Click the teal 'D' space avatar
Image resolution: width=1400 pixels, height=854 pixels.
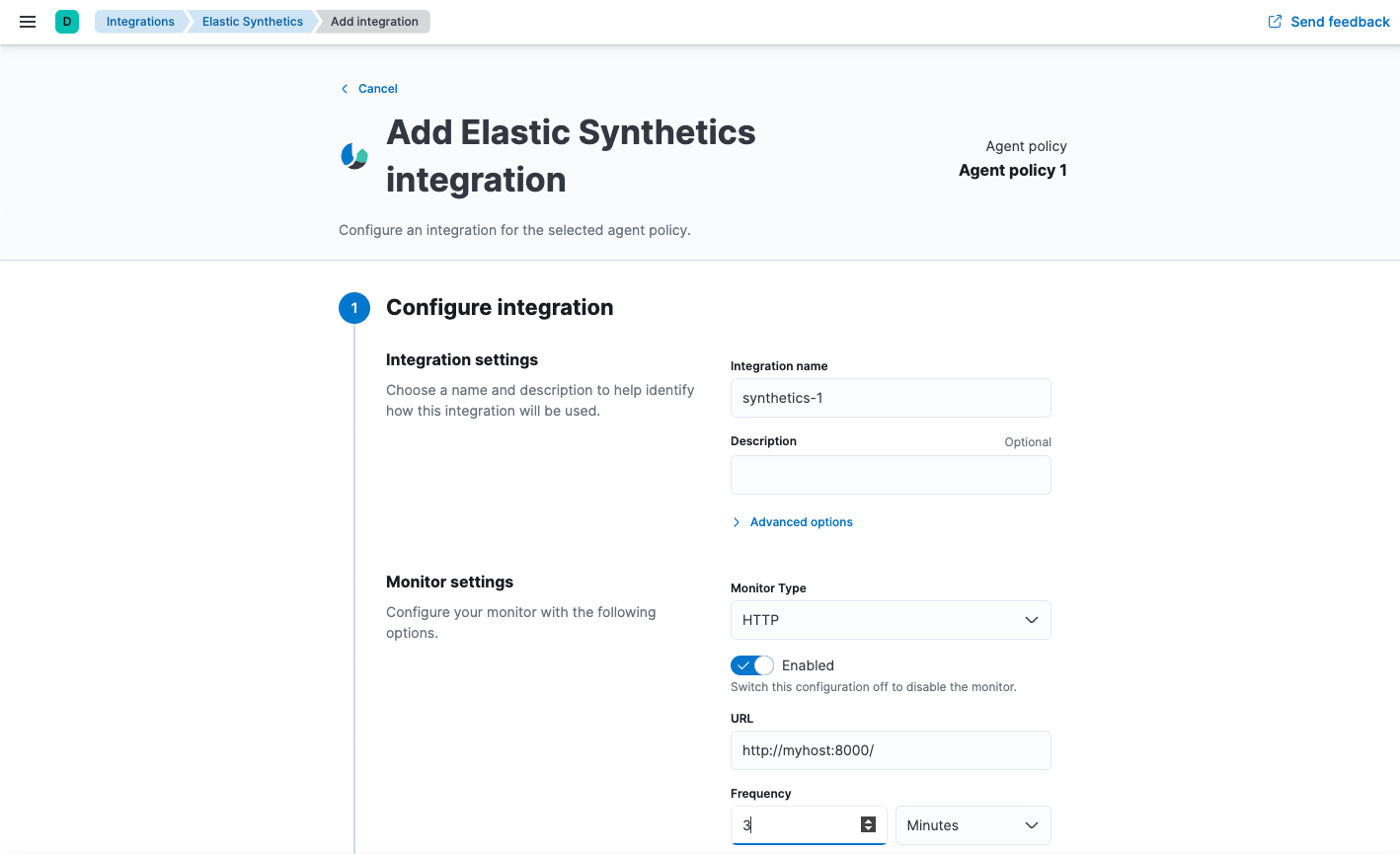[65, 21]
